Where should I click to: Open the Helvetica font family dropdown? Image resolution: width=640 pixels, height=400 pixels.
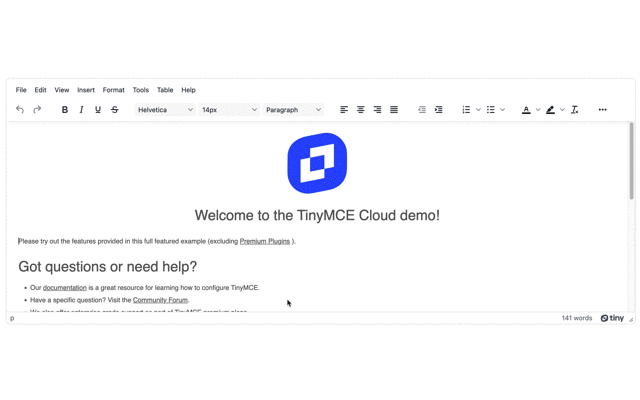click(165, 110)
